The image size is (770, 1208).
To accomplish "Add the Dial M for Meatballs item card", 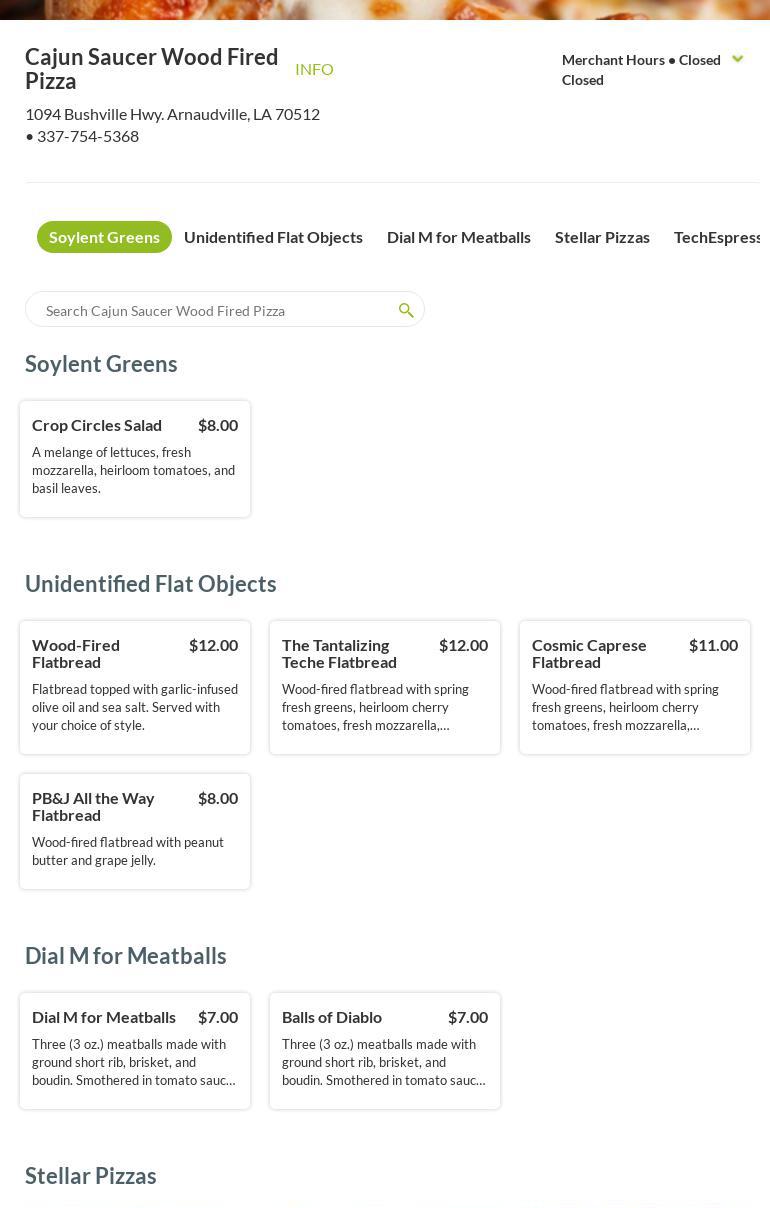I will 135,1051.
